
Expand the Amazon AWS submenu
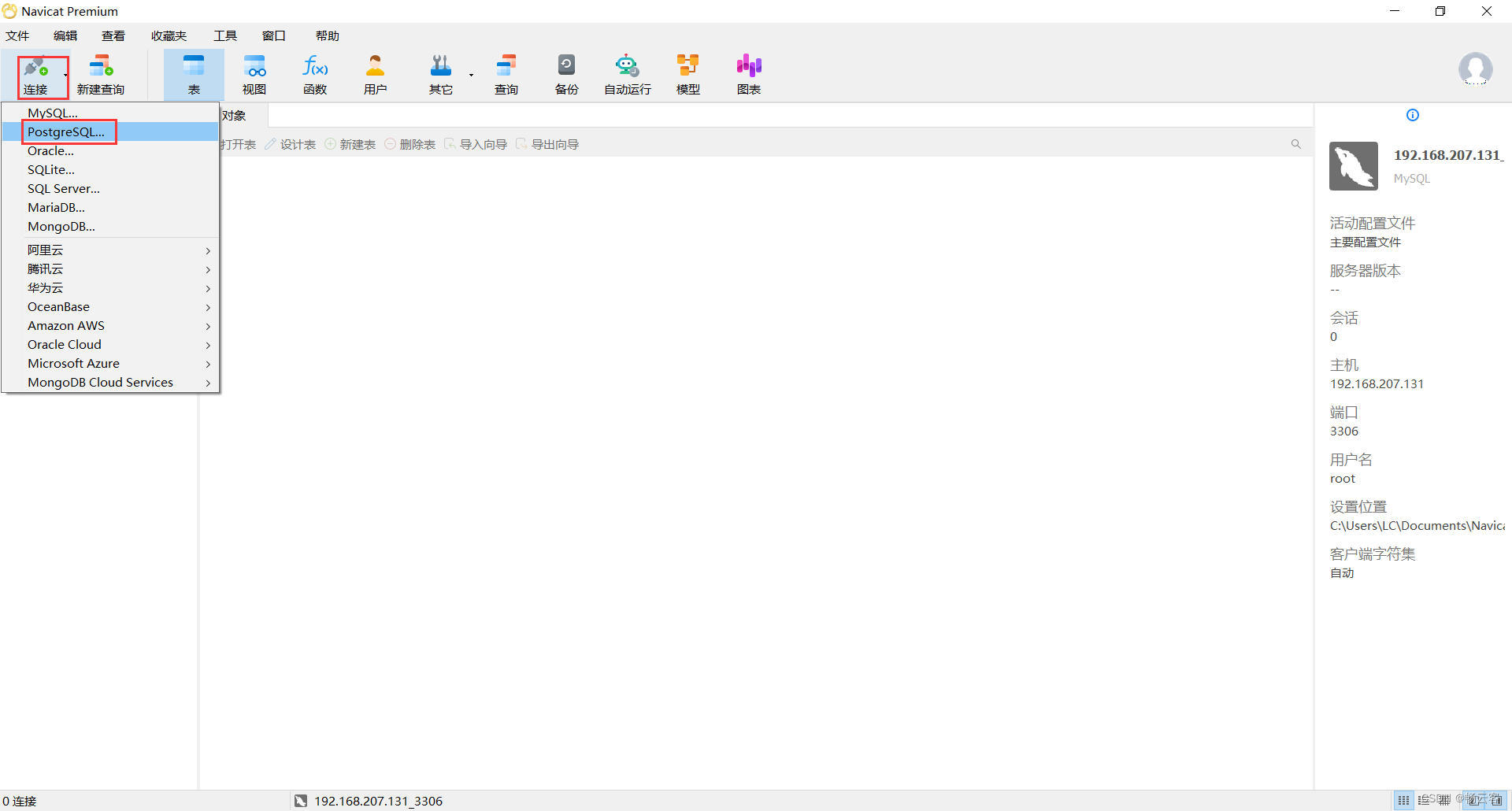tap(110, 325)
